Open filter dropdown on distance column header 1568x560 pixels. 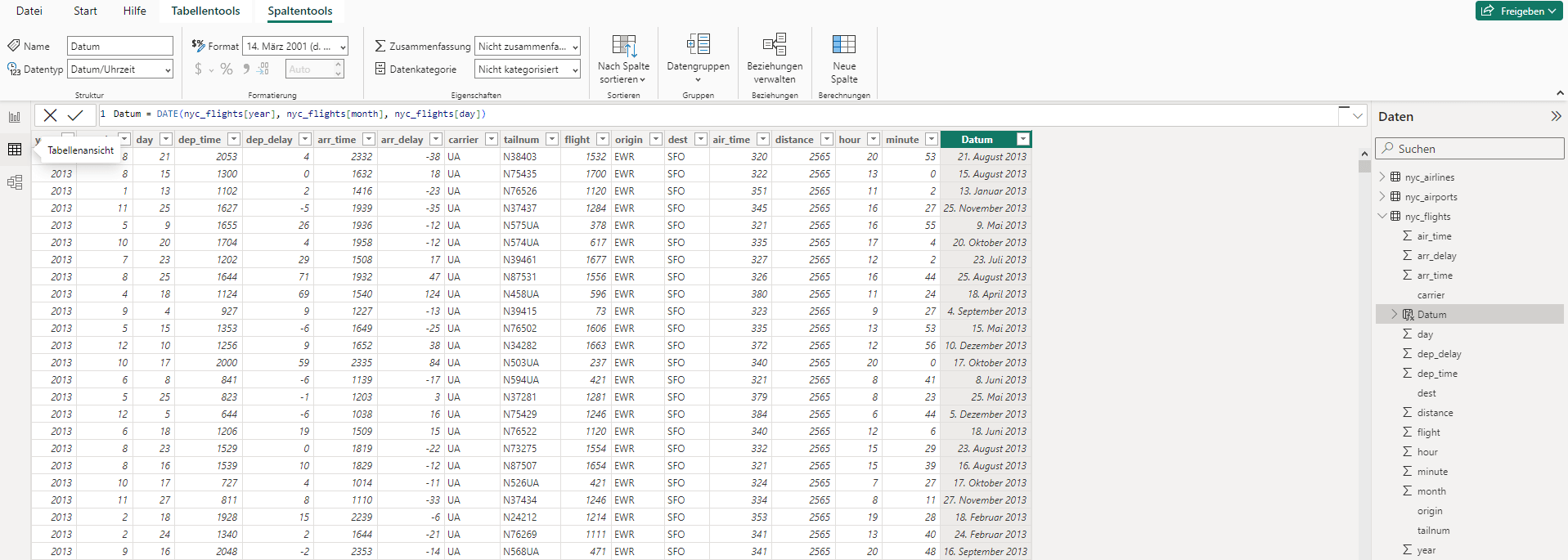tap(826, 140)
